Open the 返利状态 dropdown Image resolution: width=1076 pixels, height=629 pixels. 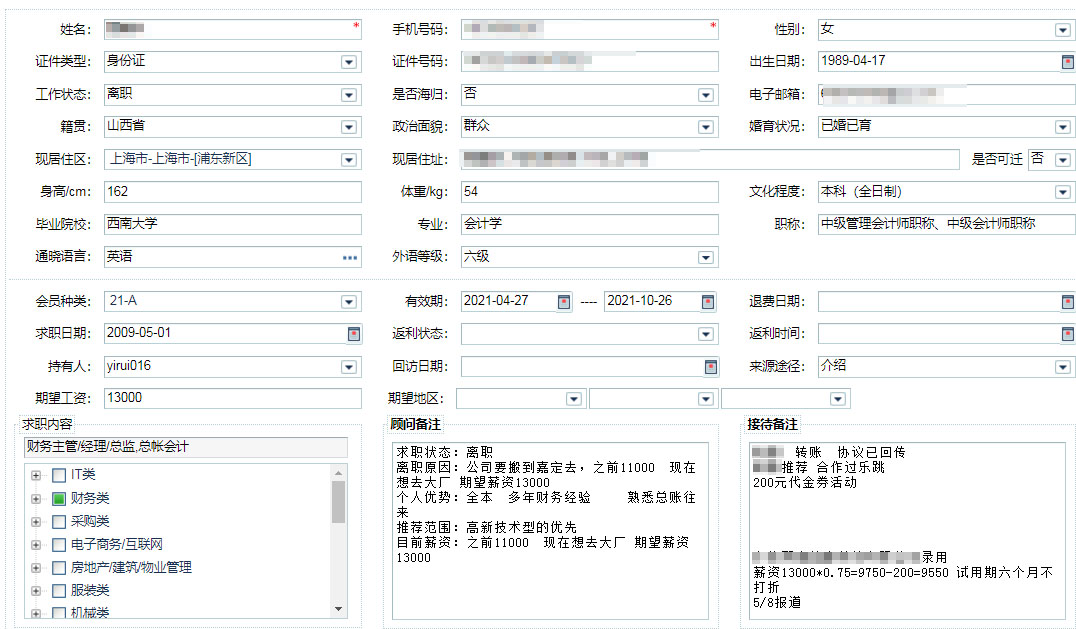click(x=705, y=334)
